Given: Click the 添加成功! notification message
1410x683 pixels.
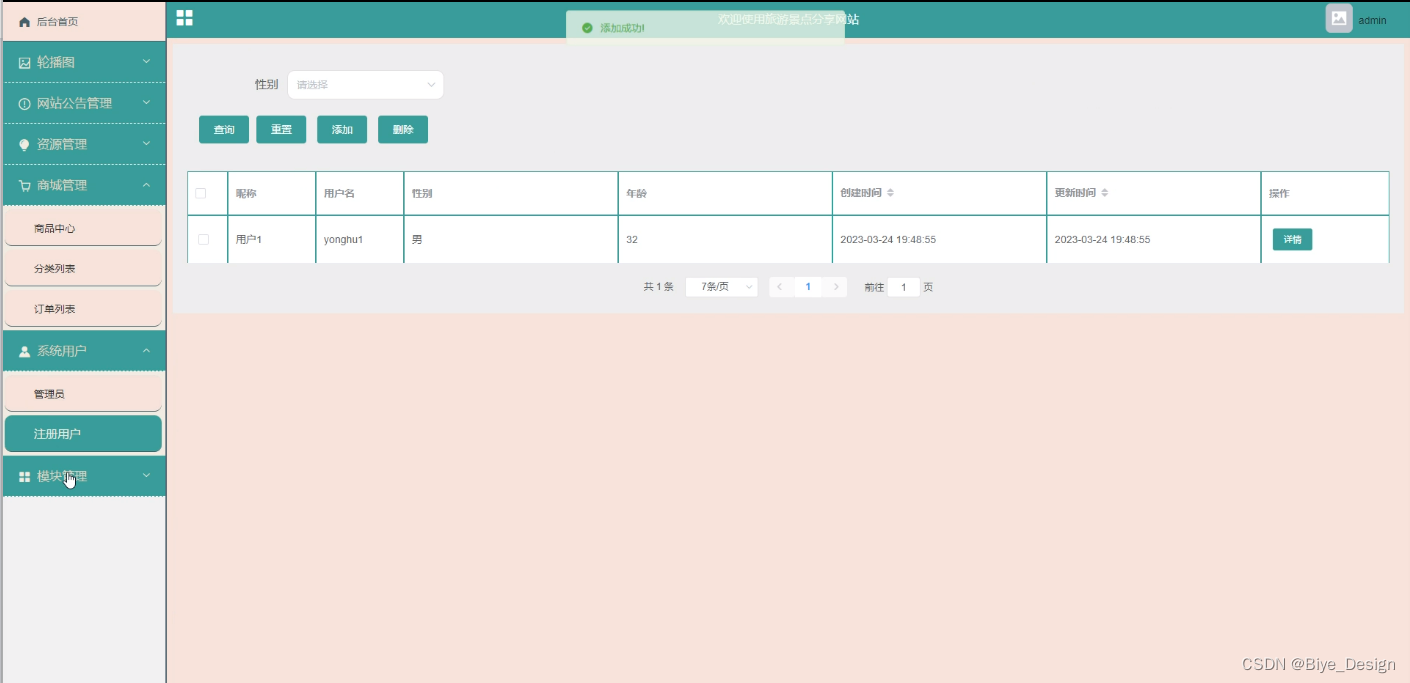Looking at the screenshot, I should pos(622,28).
